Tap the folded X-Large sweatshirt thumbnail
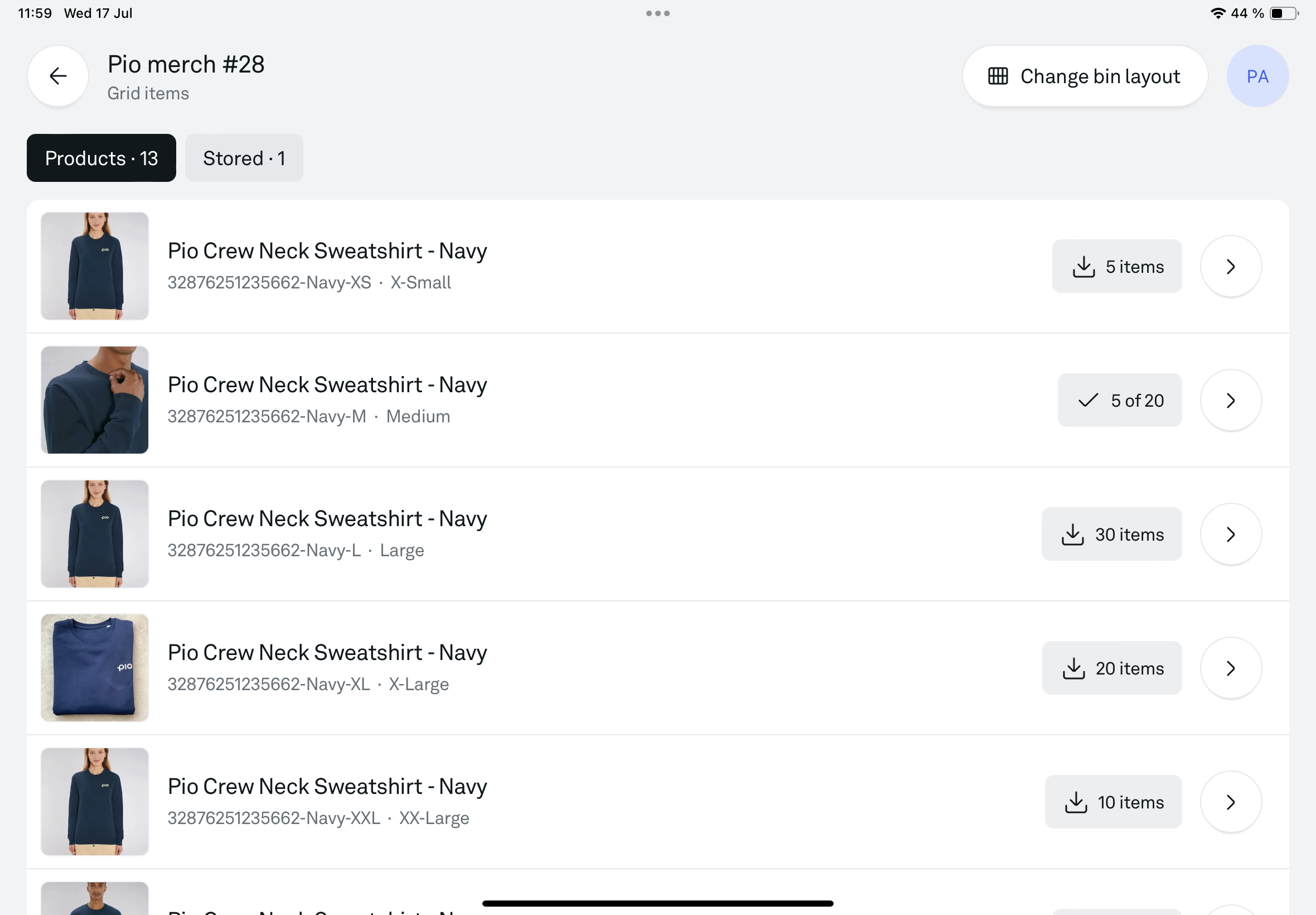 (x=95, y=668)
